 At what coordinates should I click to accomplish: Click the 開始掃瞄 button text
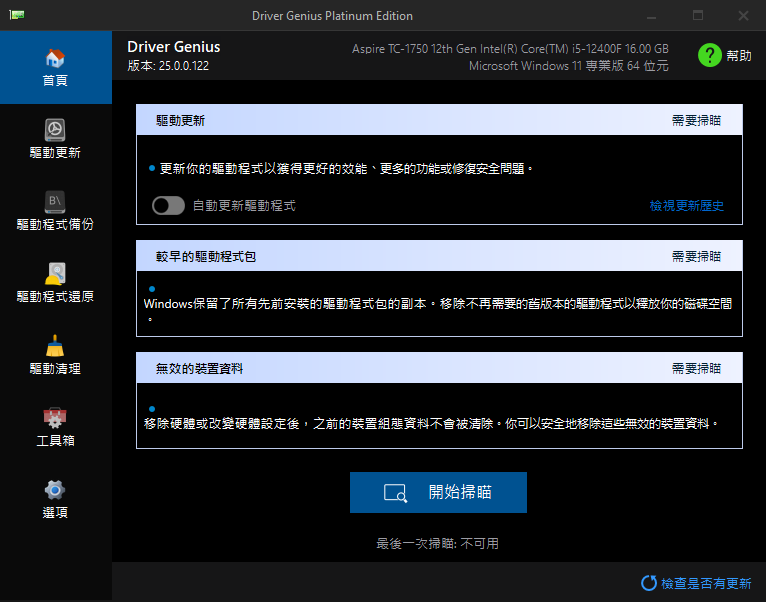(x=460, y=492)
